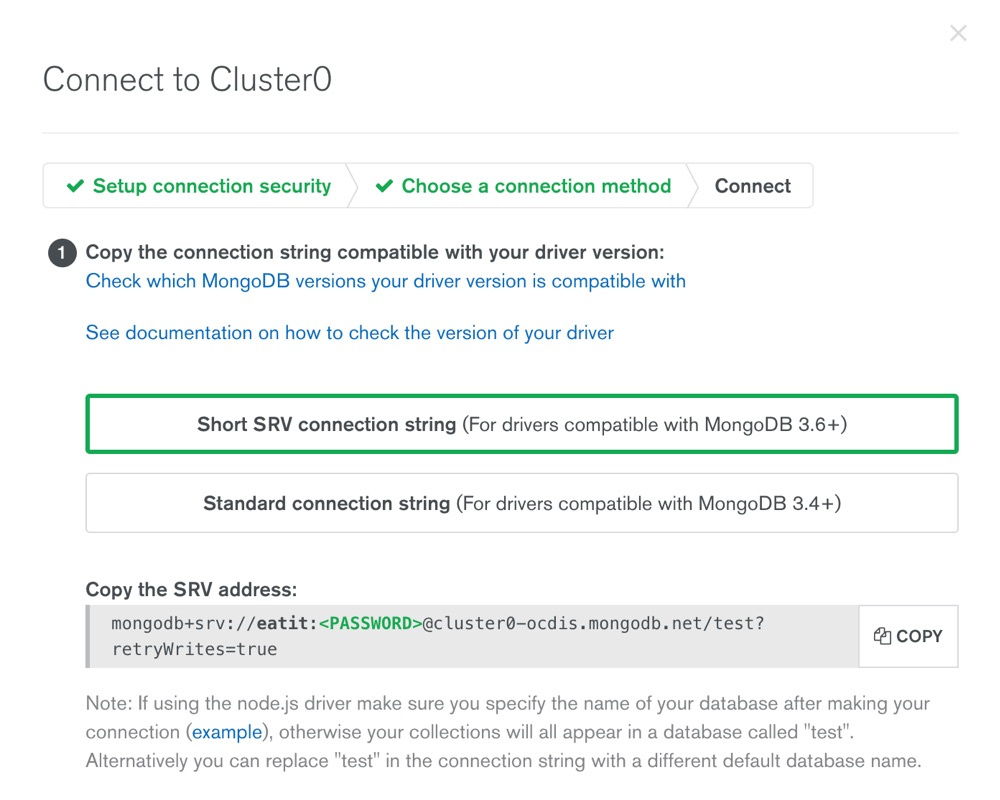Click the gray X in top right corner

click(958, 33)
